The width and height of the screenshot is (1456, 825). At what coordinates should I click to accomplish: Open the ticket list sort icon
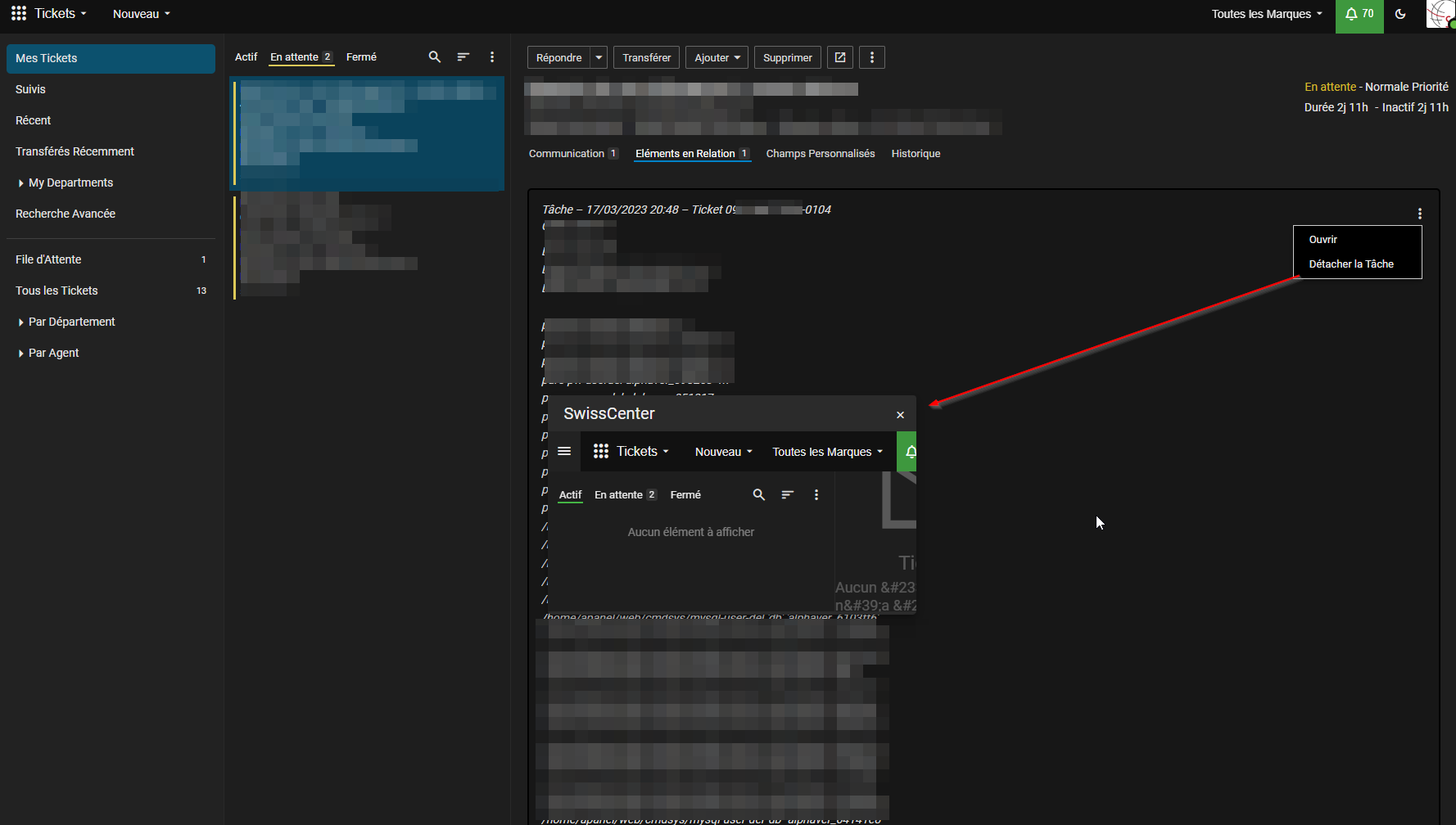point(463,57)
